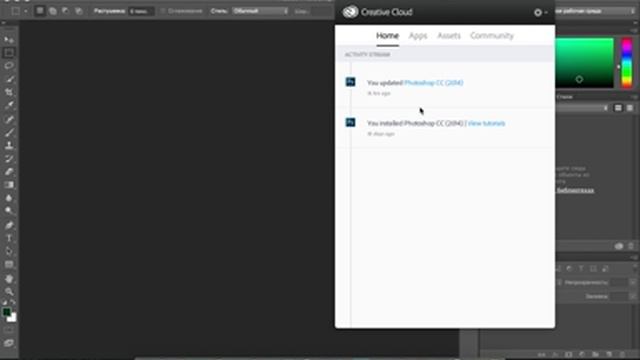Filter layers by smart objects
This screenshot has height=360, width=640.
(605, 269)
